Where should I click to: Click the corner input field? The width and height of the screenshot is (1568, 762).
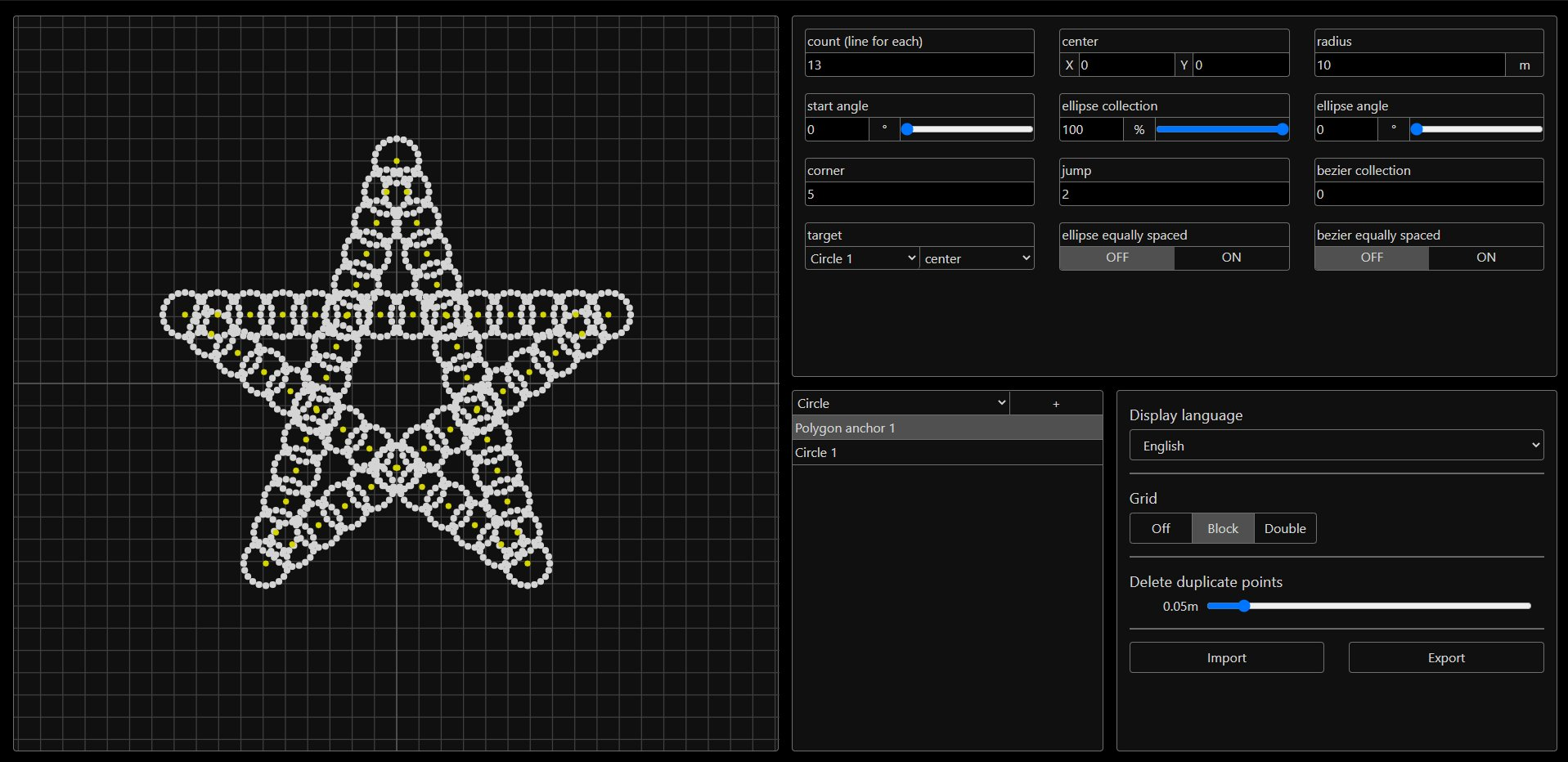[x=919, y=194]
